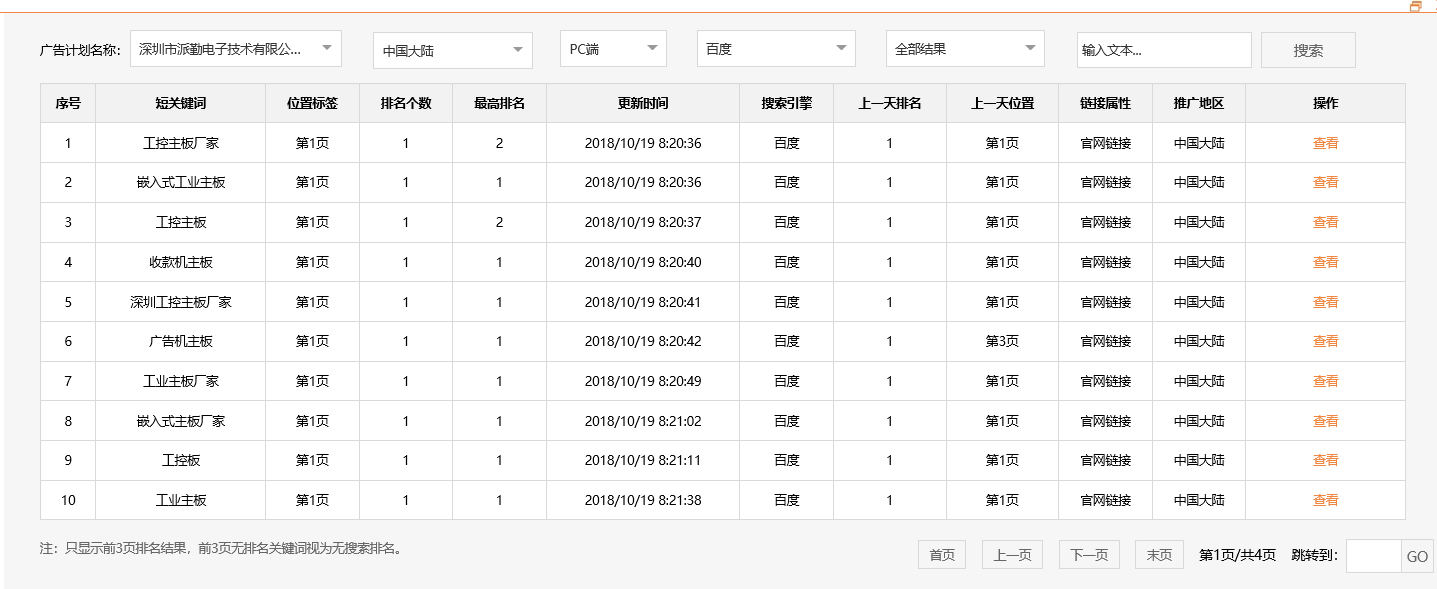Open the 百度 search engine dropdown
This screenshot has width=1437, height=589.
[x=776, y=48]
